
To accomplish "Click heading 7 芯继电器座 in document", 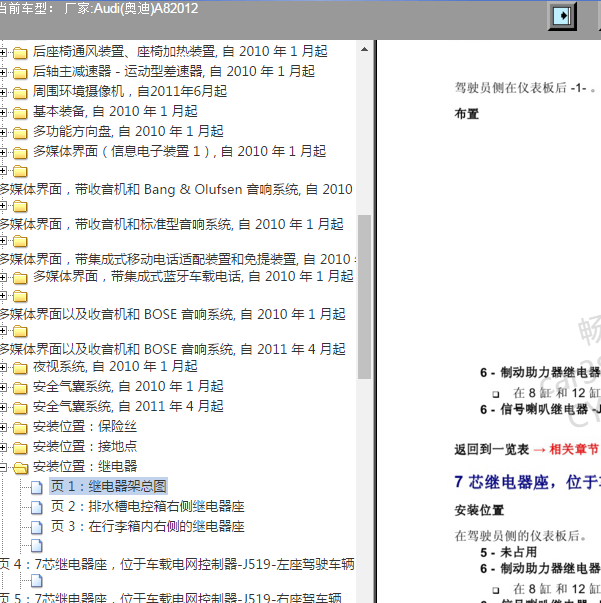I will [x=527, y=482].
